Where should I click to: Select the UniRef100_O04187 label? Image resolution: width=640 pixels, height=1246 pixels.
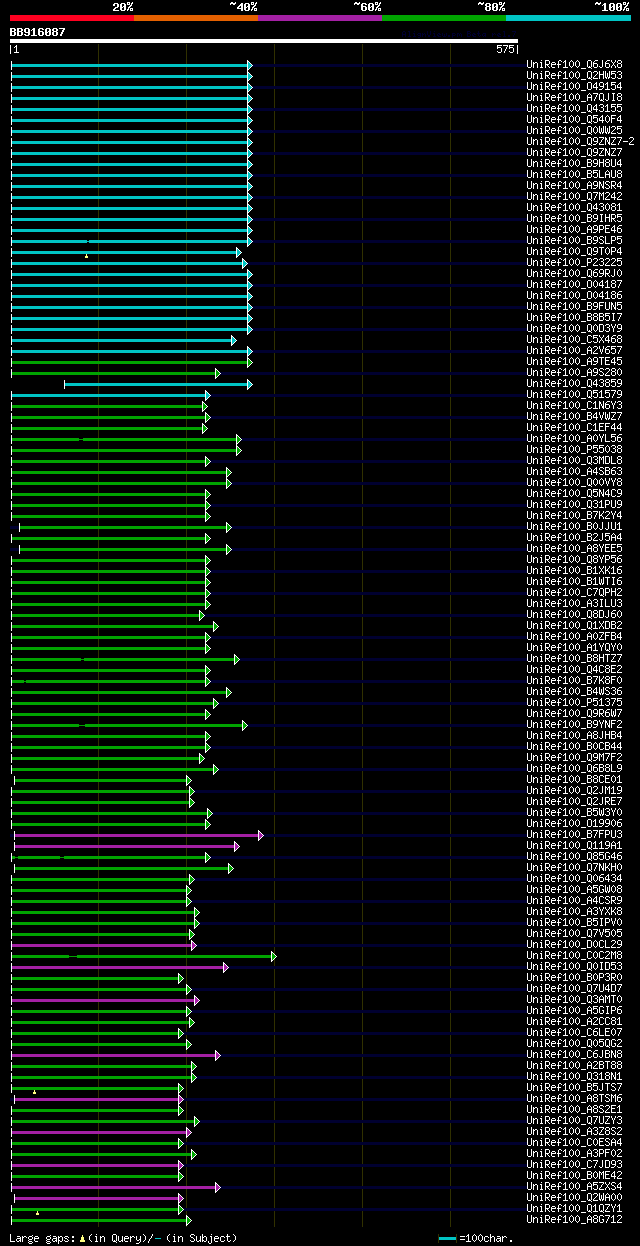[x=574, y=284]
